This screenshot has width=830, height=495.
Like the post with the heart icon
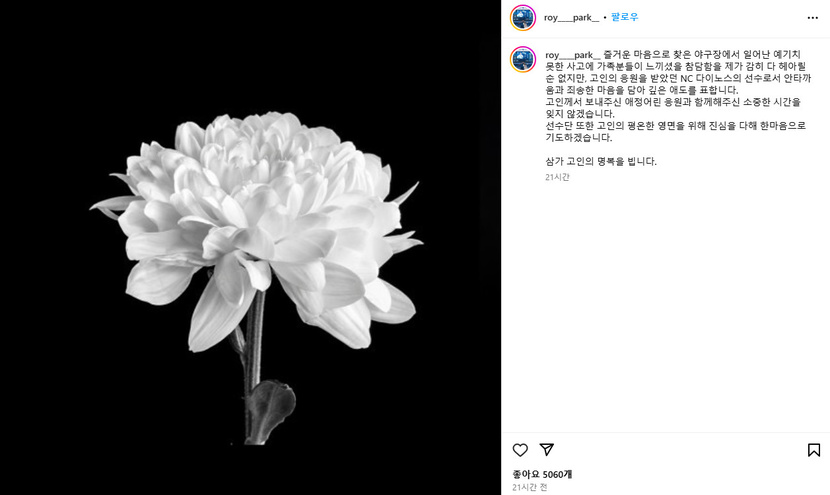[x=520, y=450]
